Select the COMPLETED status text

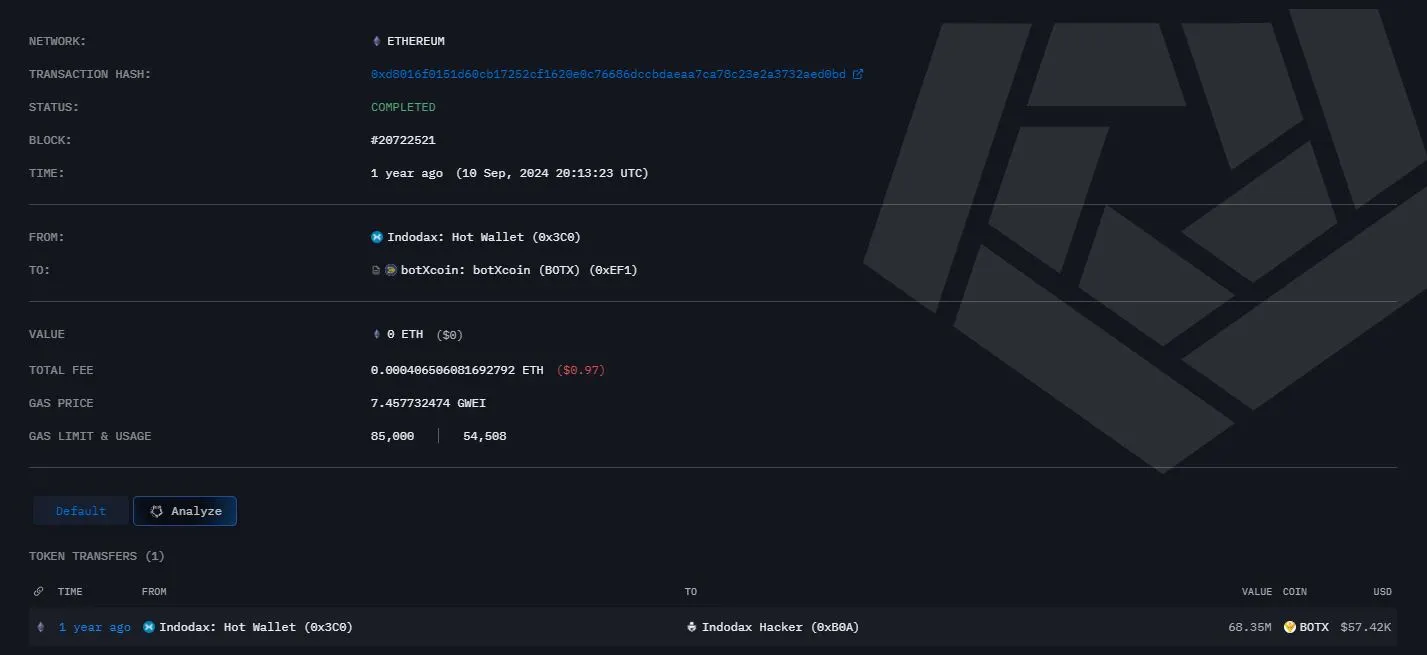pyautogui.click(x=403, y=107)
